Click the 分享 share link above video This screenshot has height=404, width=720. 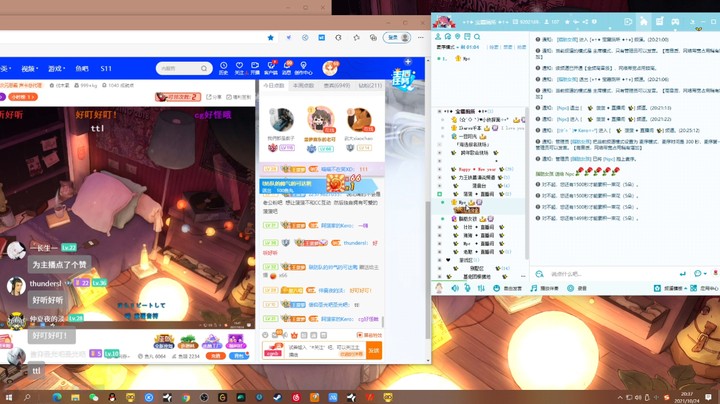pos(214,97)
